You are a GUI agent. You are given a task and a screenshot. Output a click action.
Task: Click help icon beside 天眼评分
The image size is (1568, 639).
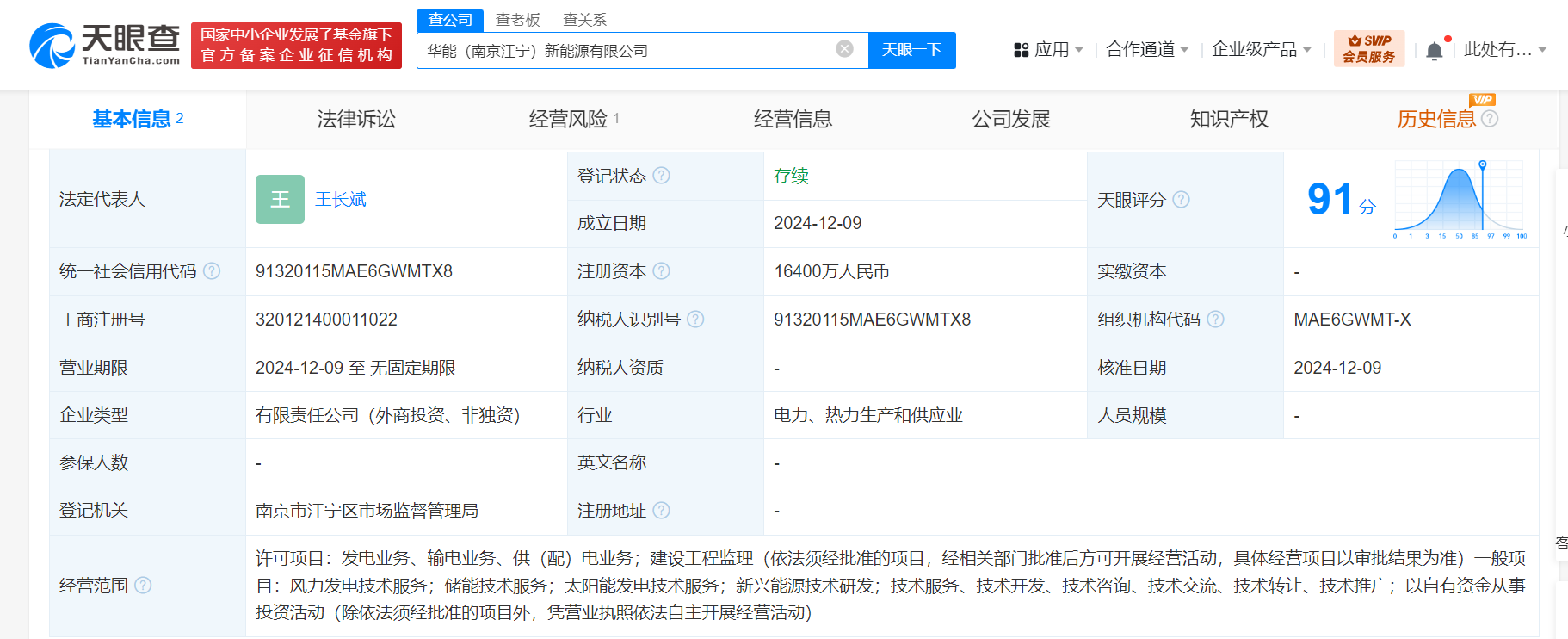1181,200
